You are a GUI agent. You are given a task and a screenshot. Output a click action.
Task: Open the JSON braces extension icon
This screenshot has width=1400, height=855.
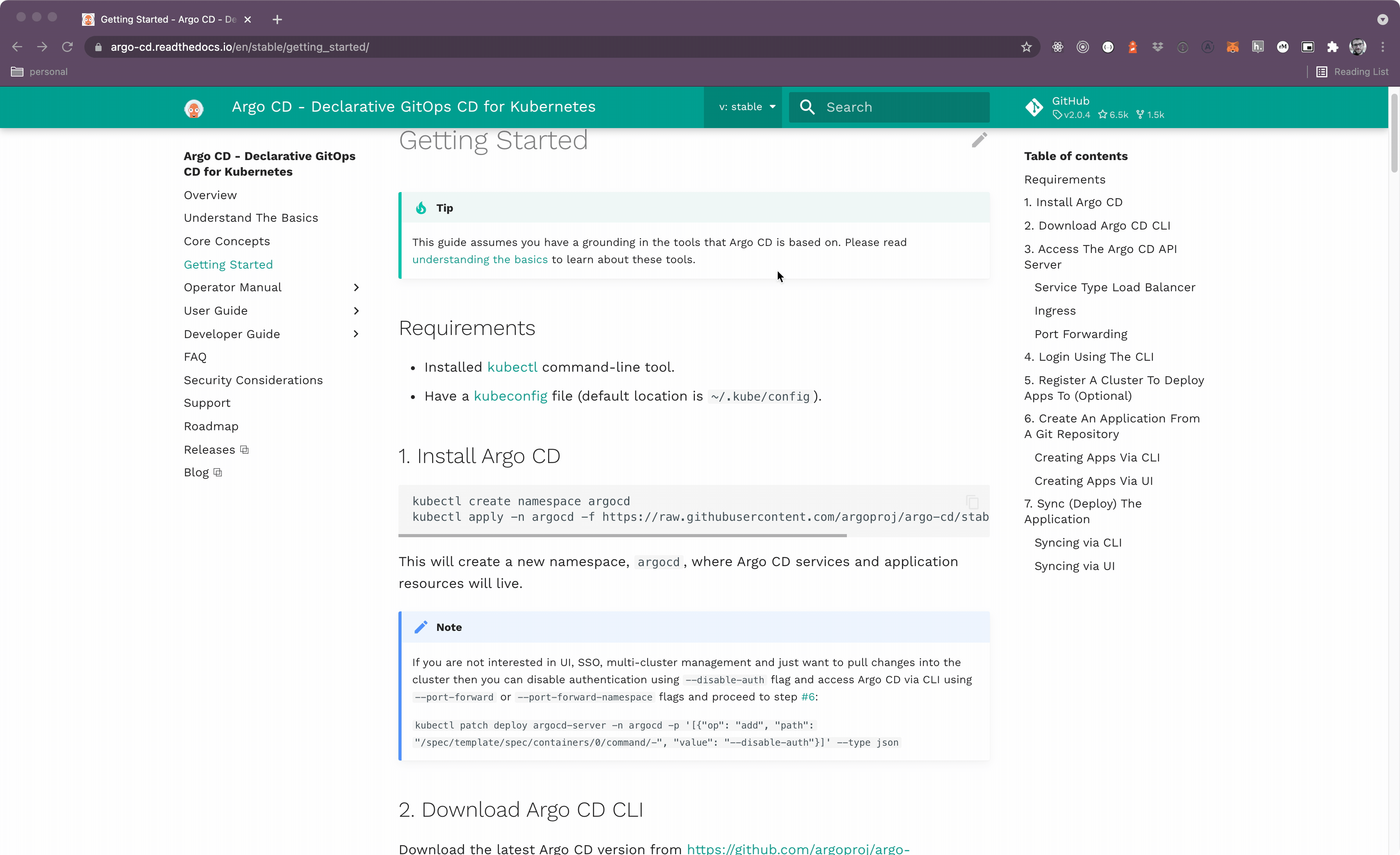(1108, 47)
